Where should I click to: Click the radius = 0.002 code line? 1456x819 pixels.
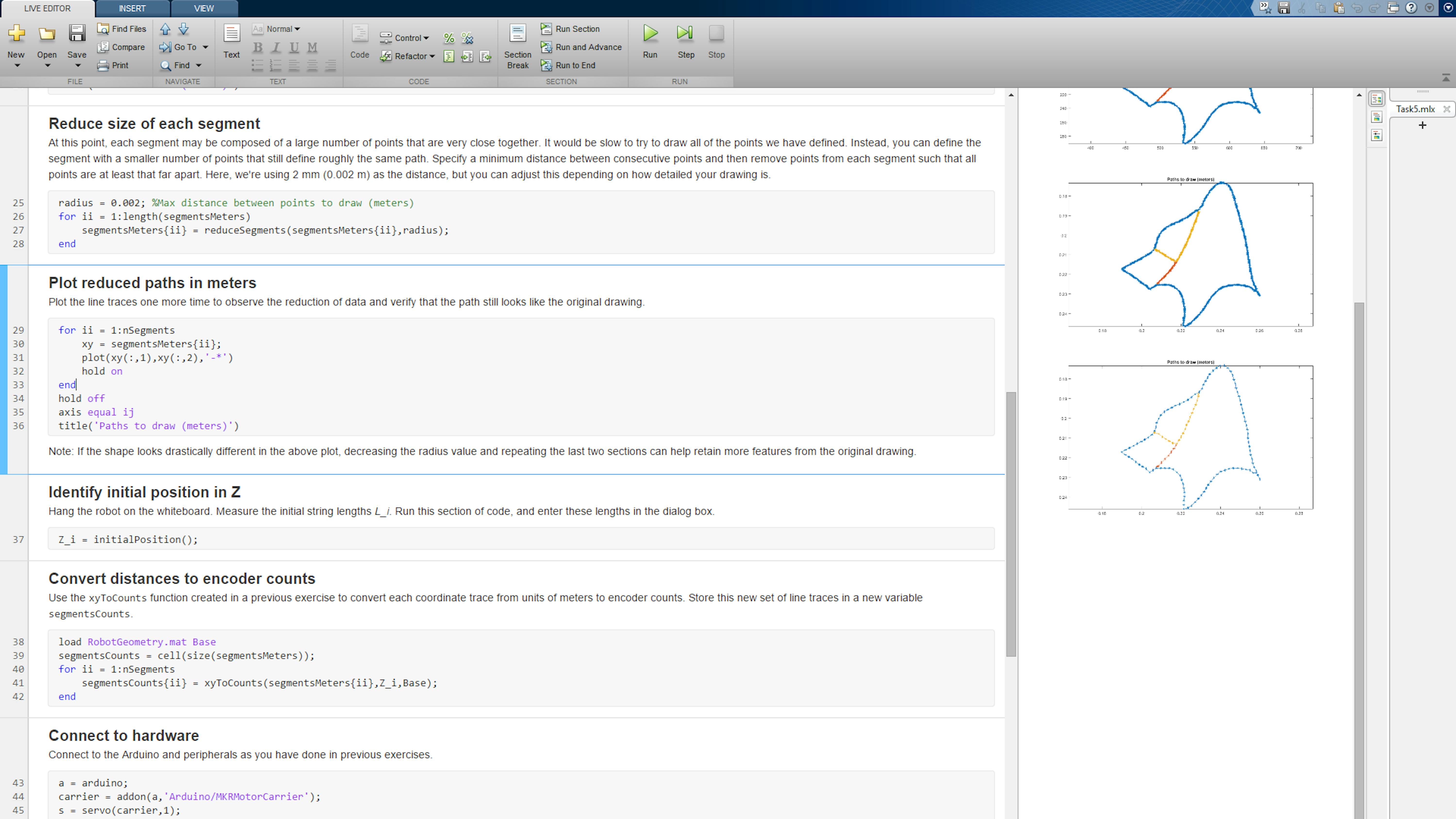(x=236, y=203)
